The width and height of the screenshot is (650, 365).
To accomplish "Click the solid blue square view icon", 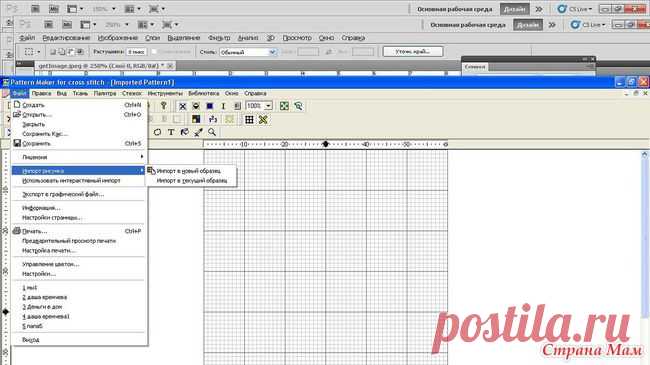I will coord(209,106).
